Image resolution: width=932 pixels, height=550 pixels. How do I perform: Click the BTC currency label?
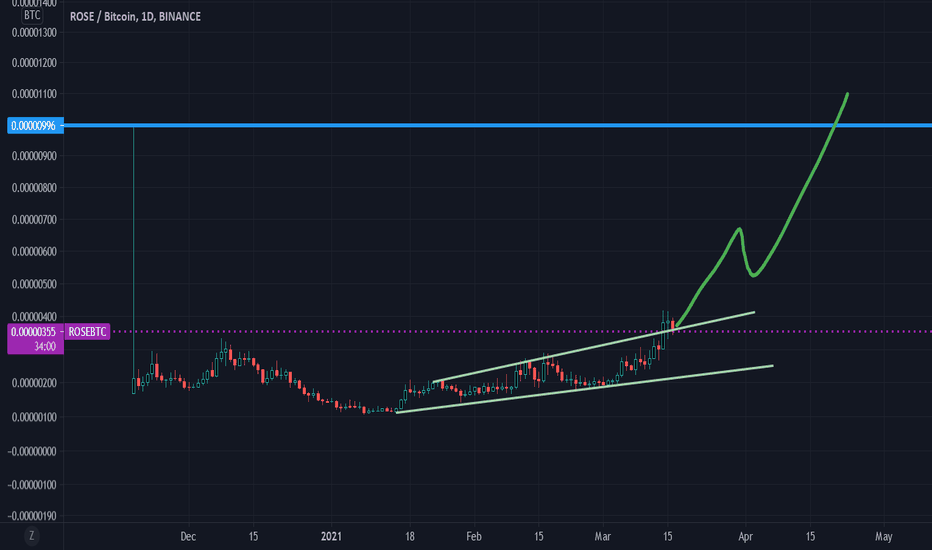pyautogui.click(x=32, y=15)
